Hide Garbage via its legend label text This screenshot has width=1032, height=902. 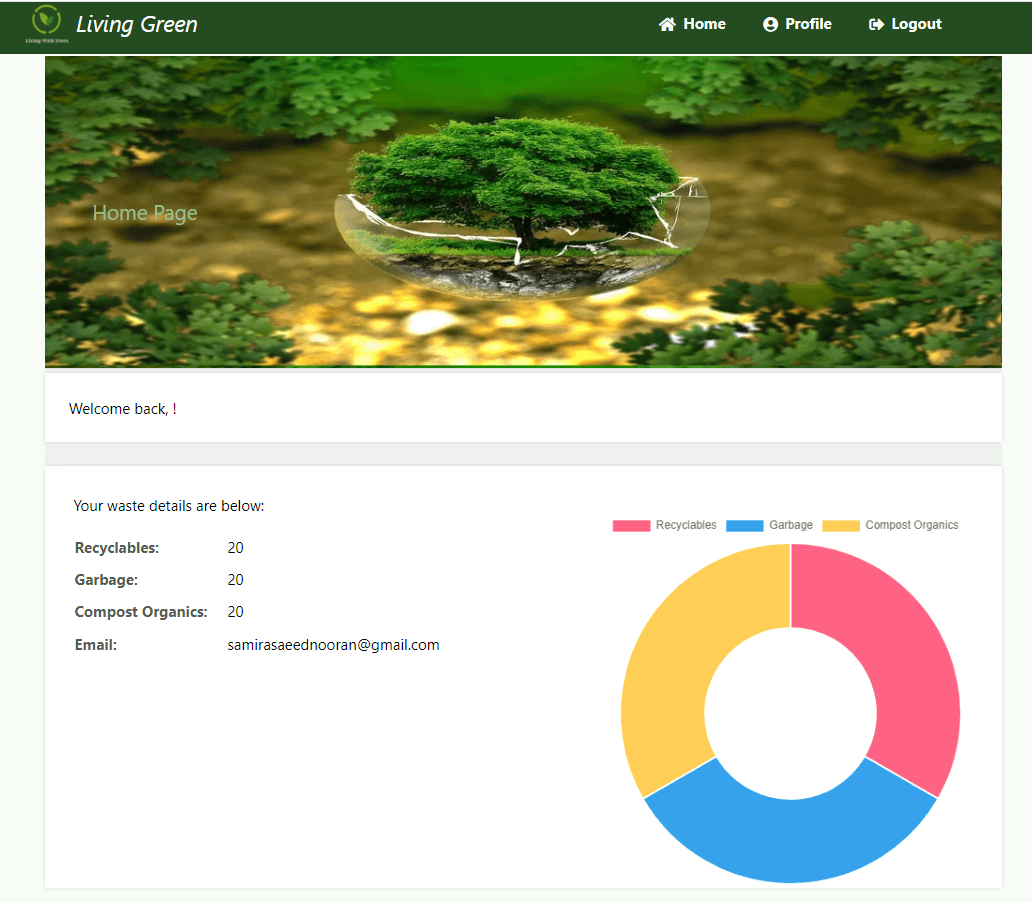coord(791,526)
